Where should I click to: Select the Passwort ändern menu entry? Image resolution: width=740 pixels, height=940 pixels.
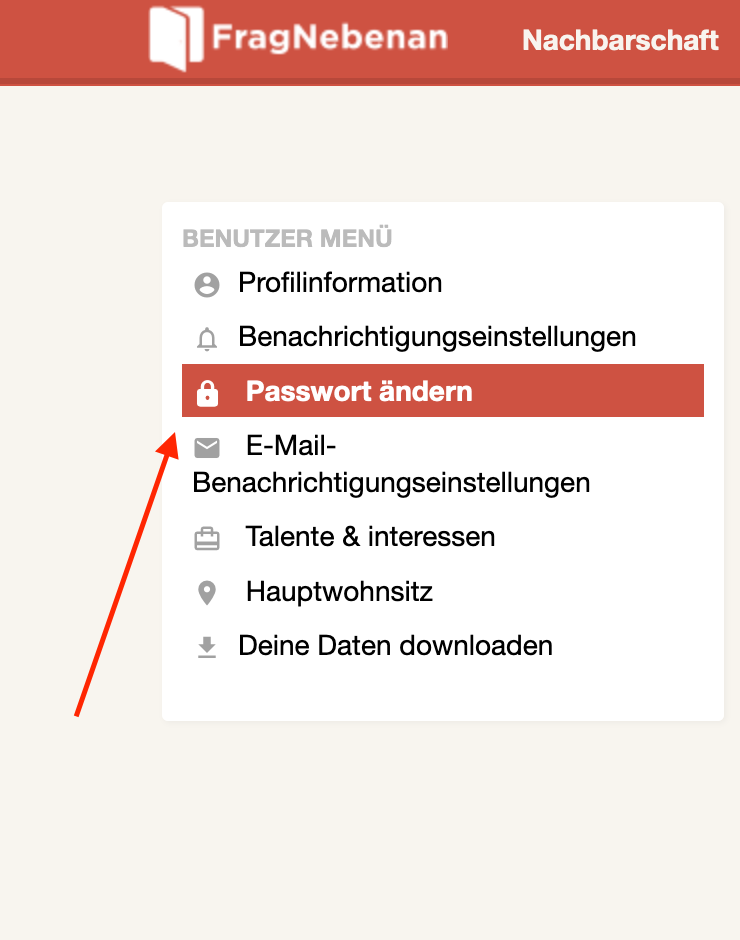(x=359, y=391)
